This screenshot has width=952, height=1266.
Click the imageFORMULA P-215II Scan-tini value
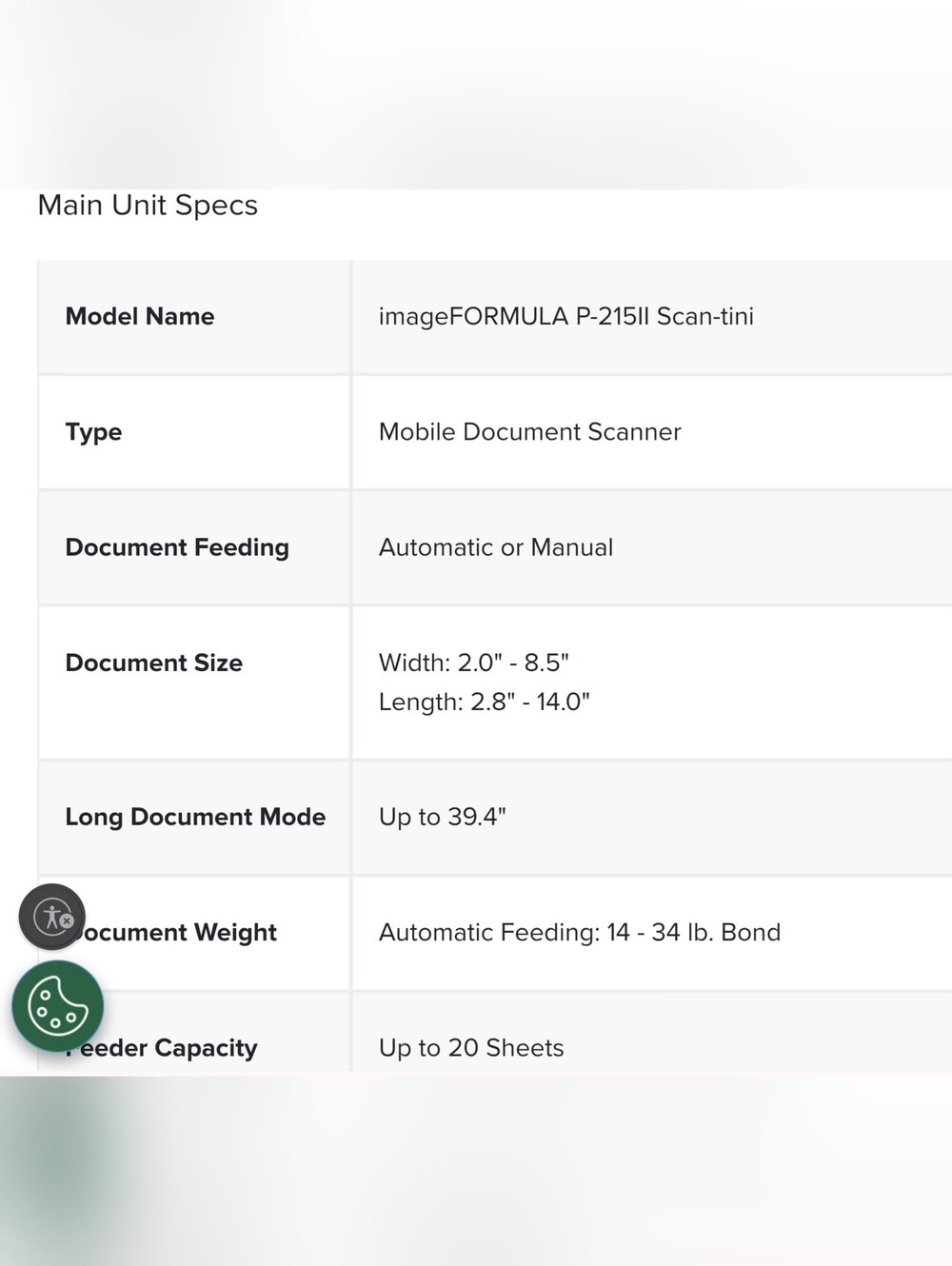click(x=566, y=316)
